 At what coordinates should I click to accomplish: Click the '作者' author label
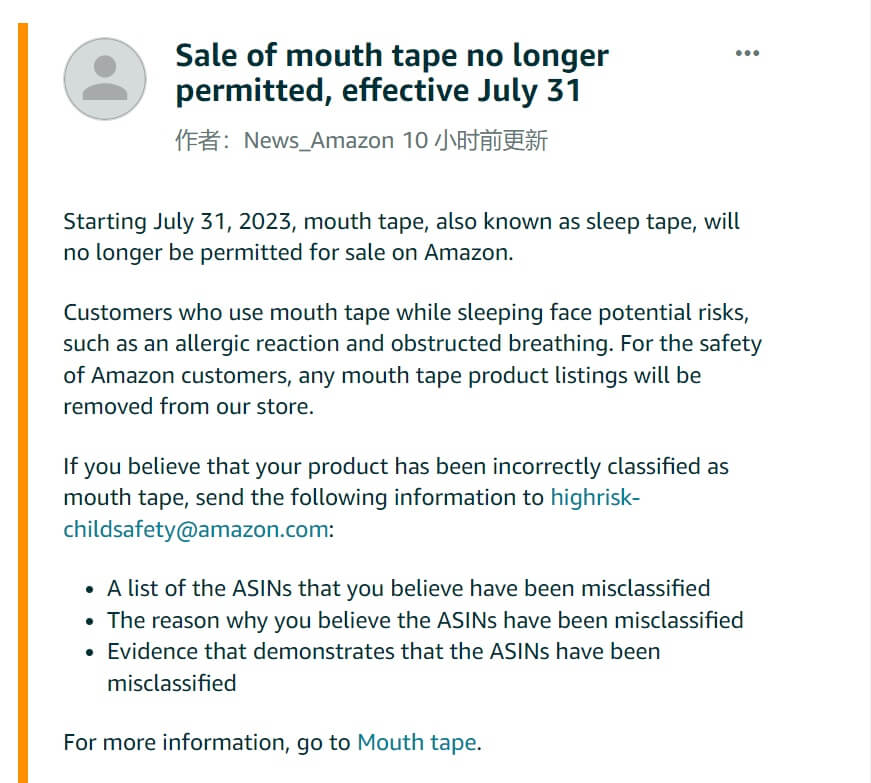[x=196, y=140]
